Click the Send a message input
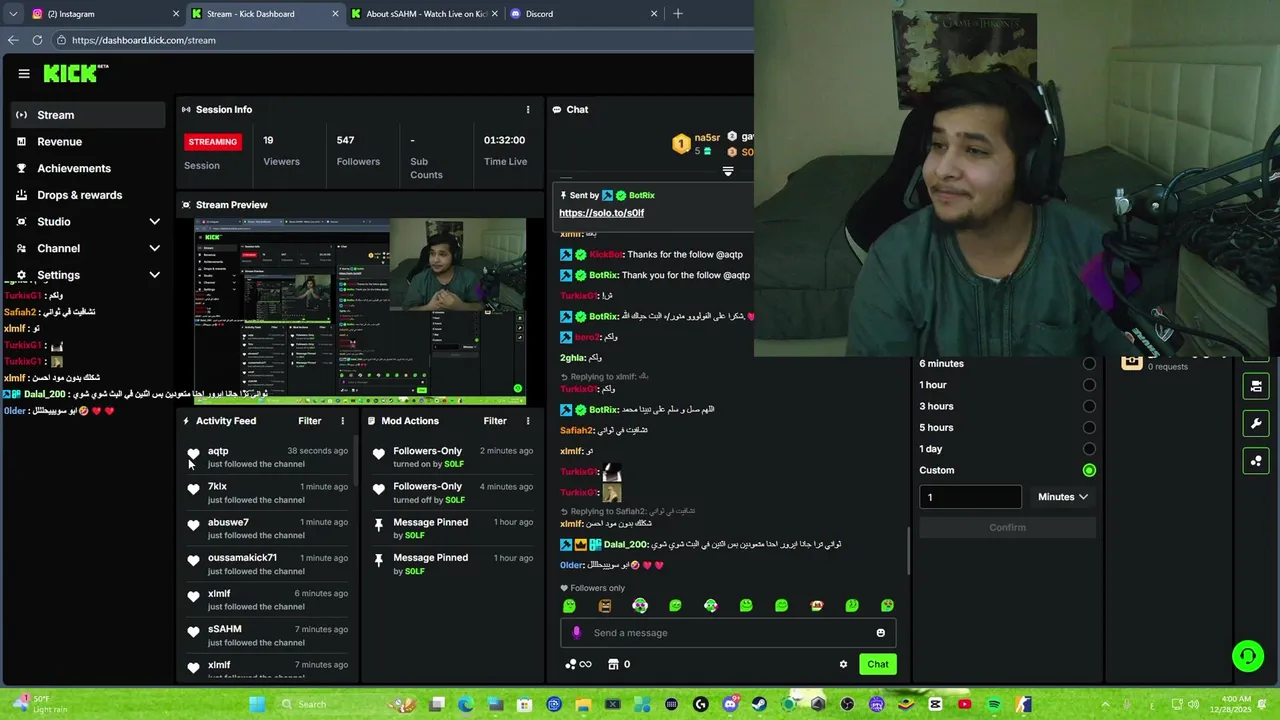The height and width of the screenshot is (720, 1280). pos(730,633)
